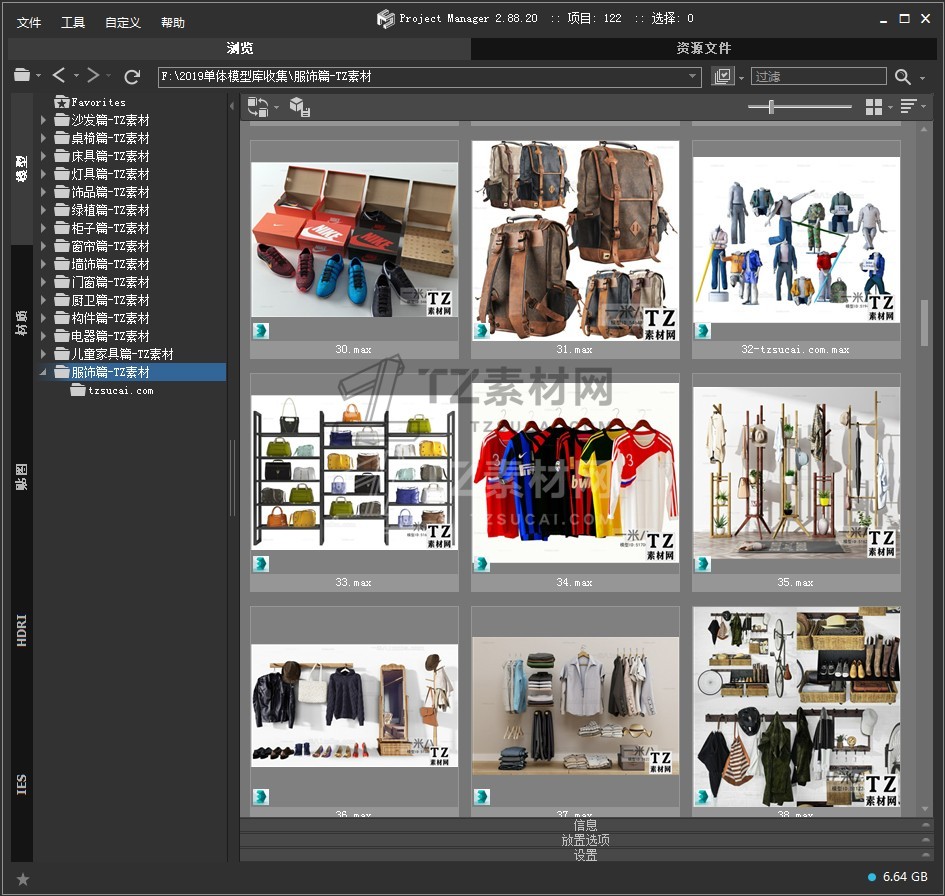Expand the 信息 panel

[x=586, y=825]
